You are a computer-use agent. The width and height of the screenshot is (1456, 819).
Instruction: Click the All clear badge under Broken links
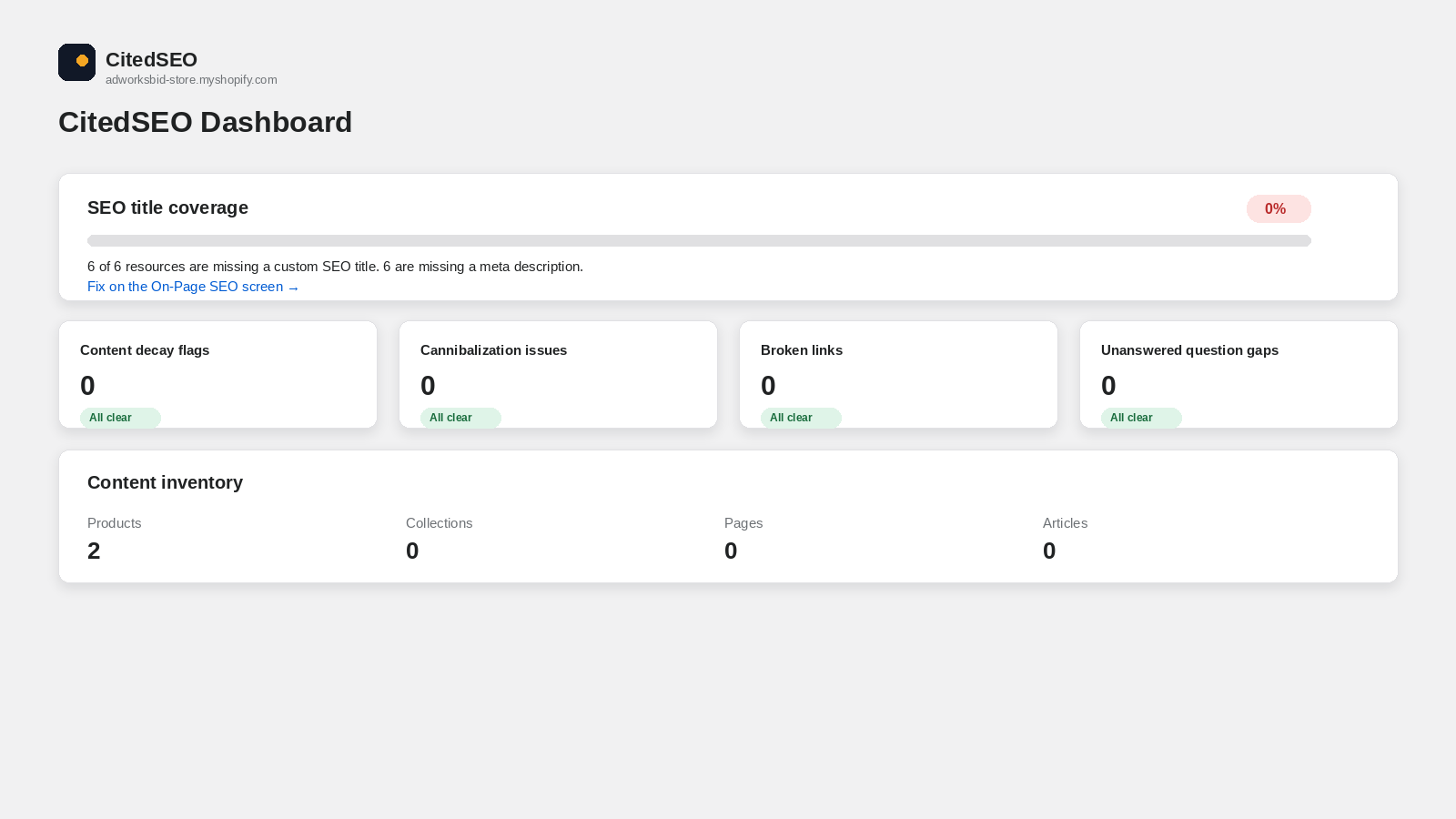(x=801, y=418)
